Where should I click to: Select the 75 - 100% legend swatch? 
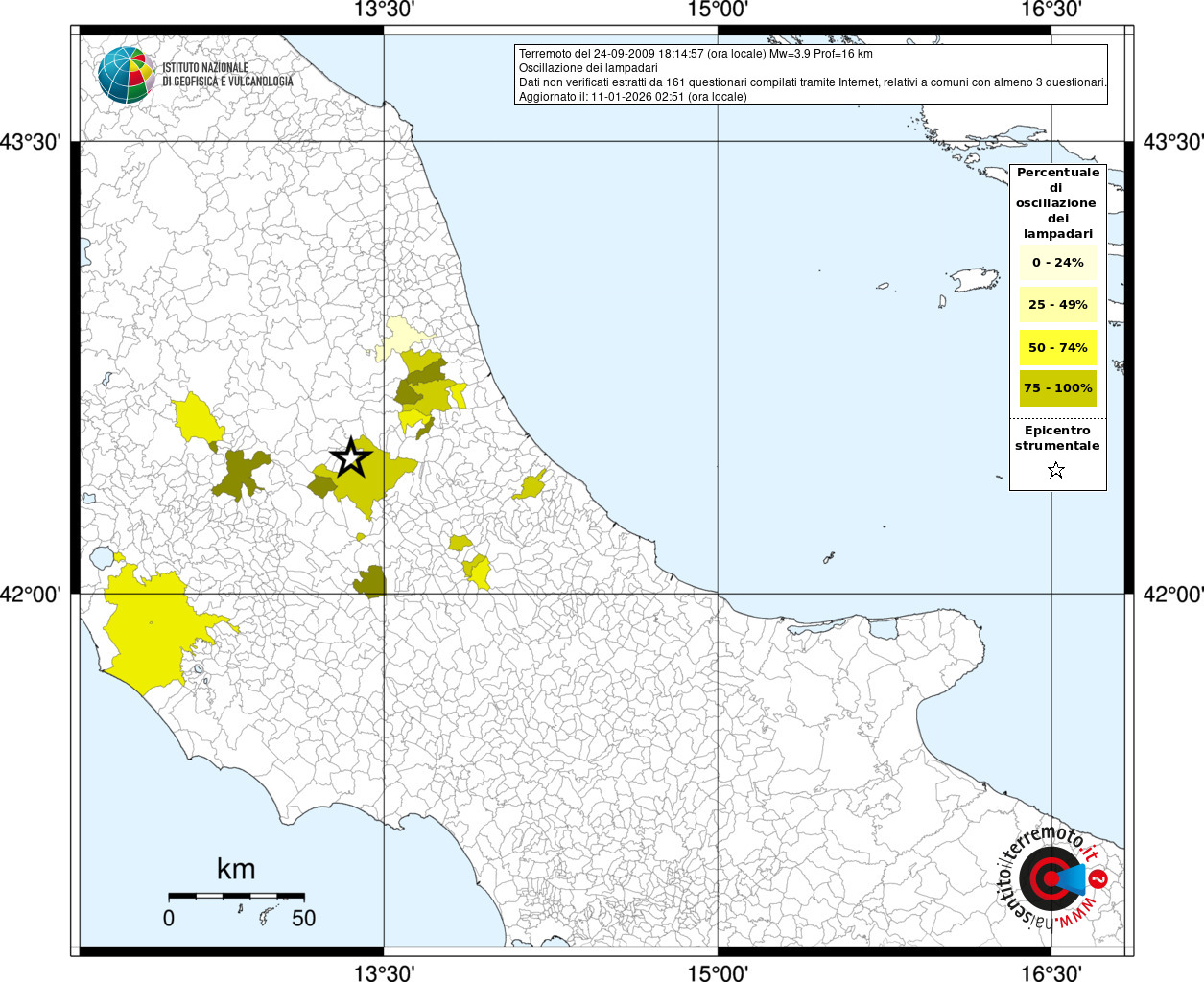[x=1057, y=388]
